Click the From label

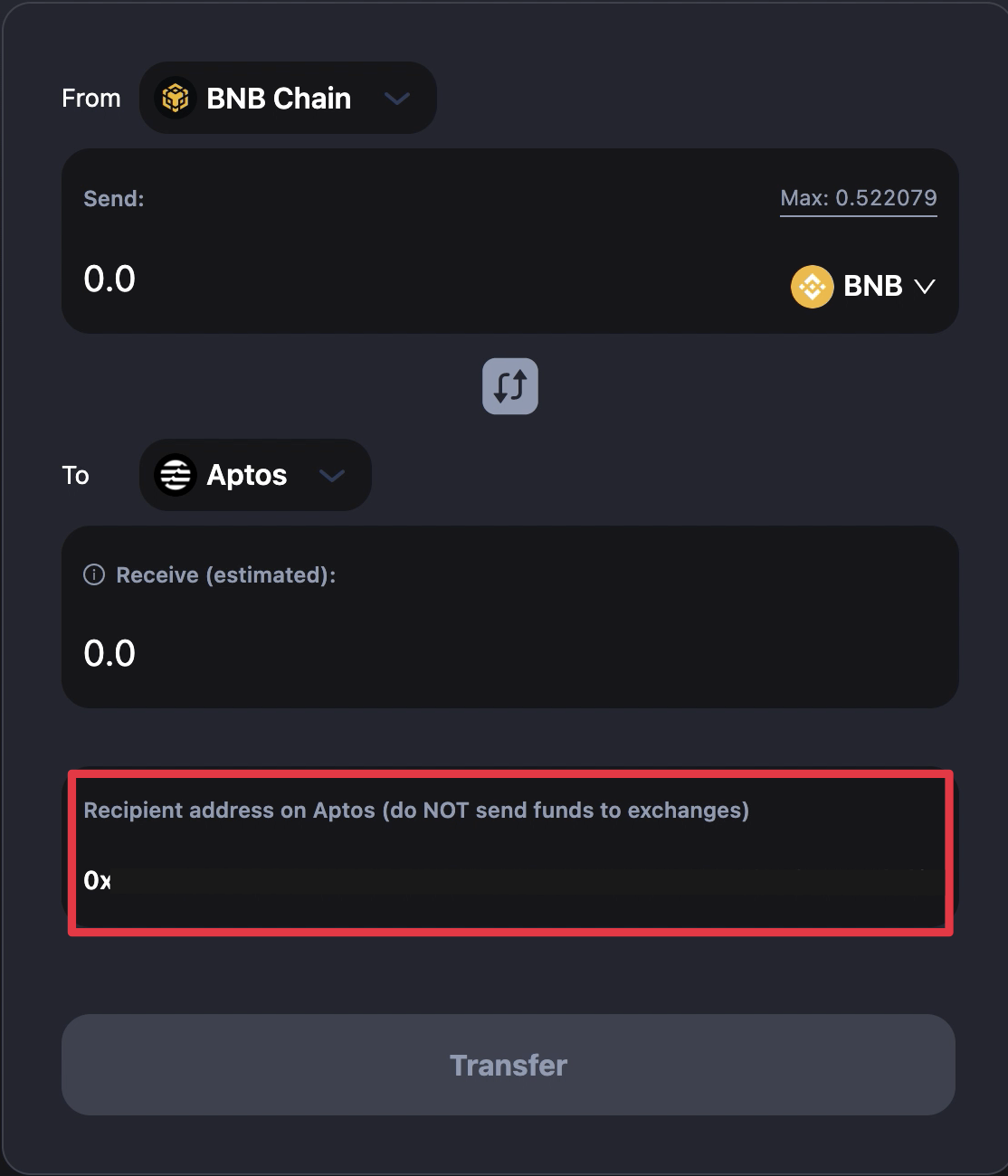[91, 99]
